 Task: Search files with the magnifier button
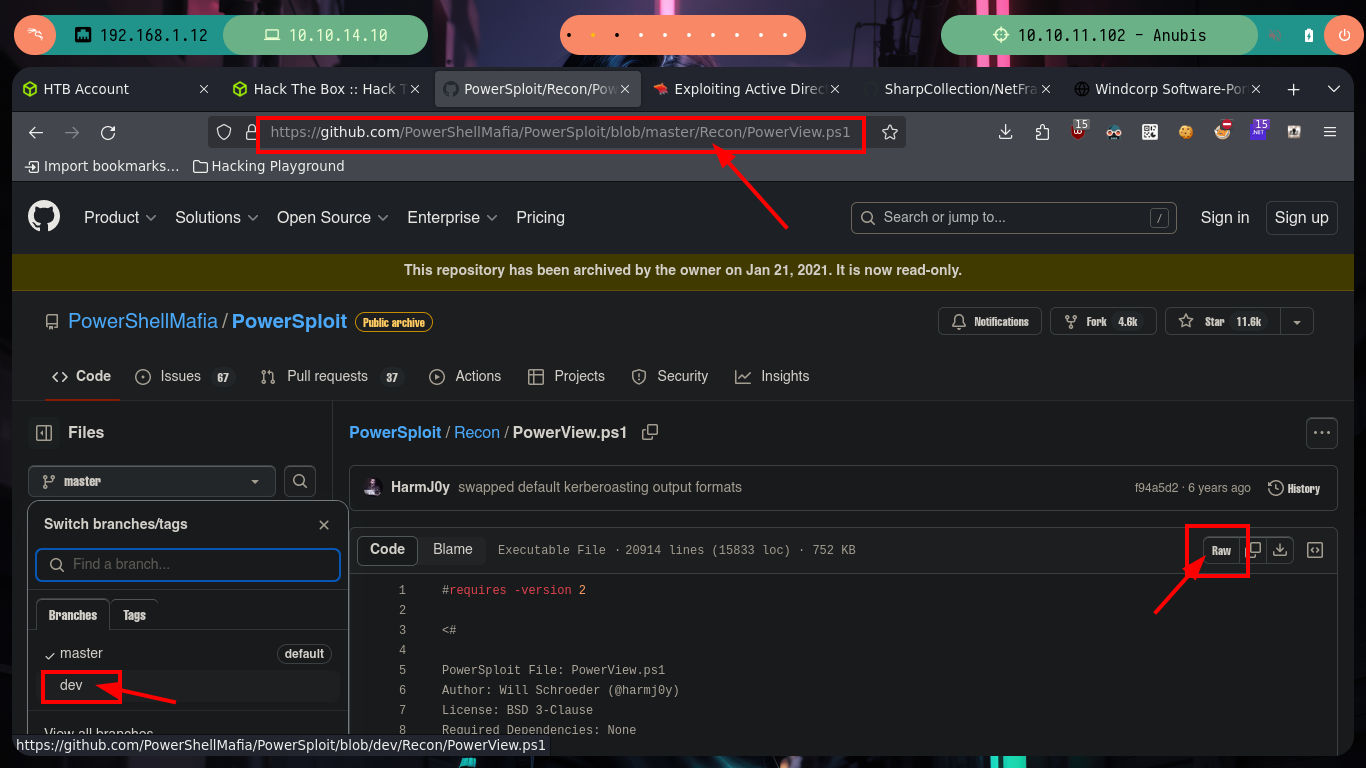pos(300,481)
